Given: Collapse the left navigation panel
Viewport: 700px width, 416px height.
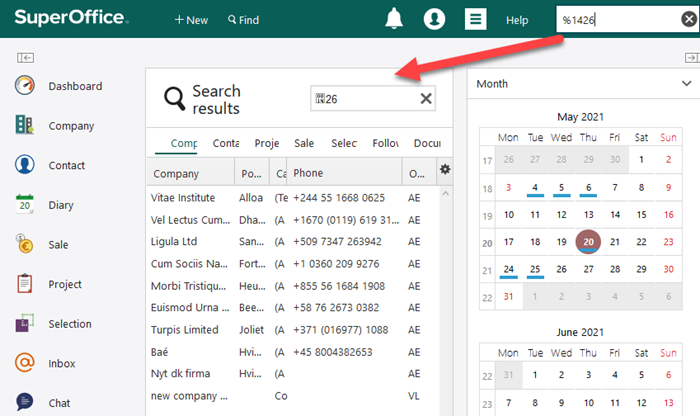Looking at the screenshot, I should click(x=25, y=58).
